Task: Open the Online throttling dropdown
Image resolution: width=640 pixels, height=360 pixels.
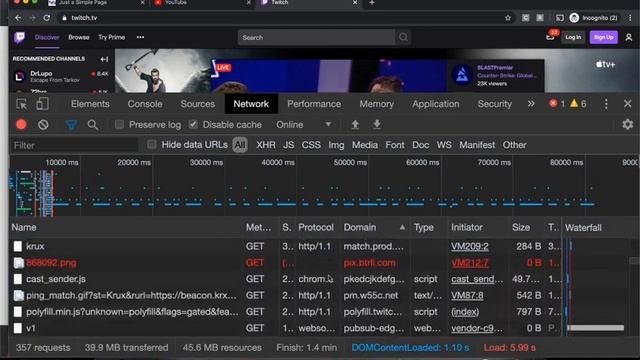Action: [304, 124]
